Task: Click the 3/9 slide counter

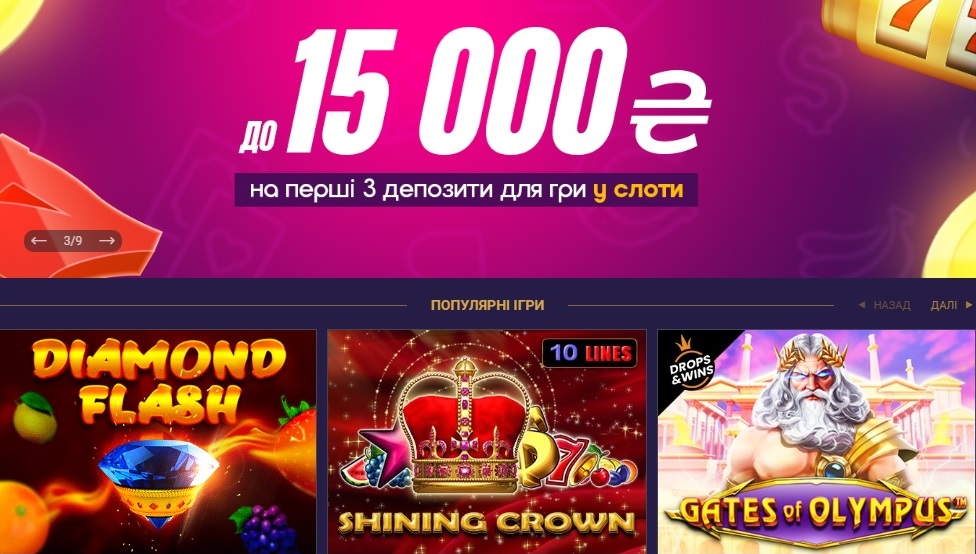Action: (73, 240)
